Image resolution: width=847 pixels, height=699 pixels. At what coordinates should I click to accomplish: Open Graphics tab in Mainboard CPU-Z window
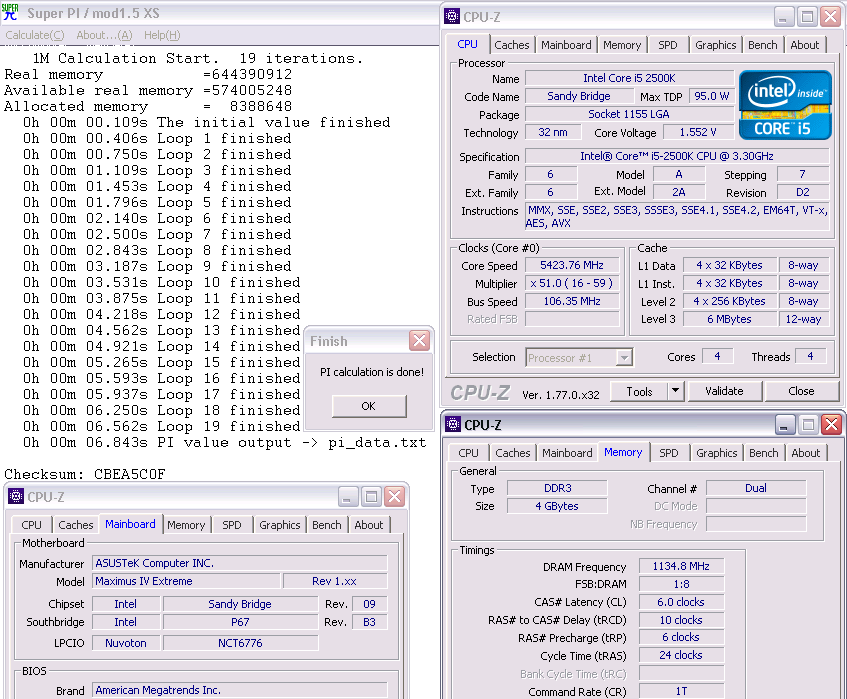[x=279, y=525]
